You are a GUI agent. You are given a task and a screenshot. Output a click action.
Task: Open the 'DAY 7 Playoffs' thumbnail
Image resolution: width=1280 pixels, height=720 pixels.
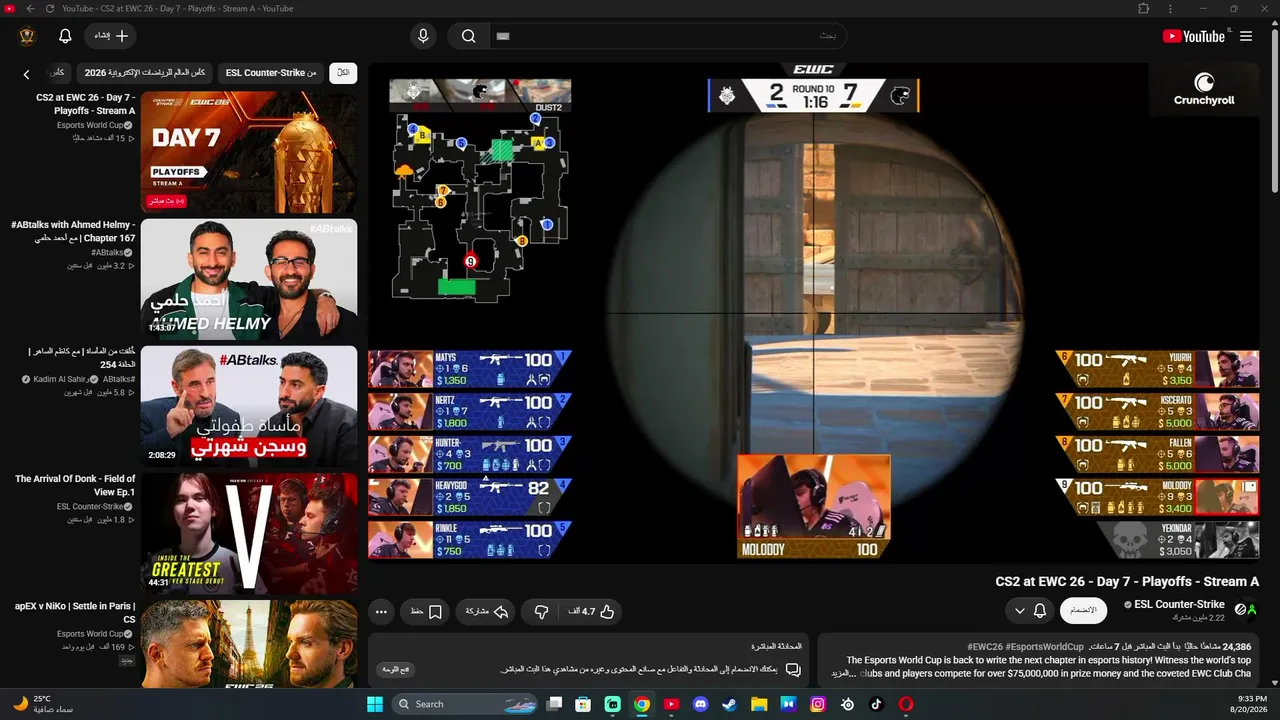coord(249,153)
